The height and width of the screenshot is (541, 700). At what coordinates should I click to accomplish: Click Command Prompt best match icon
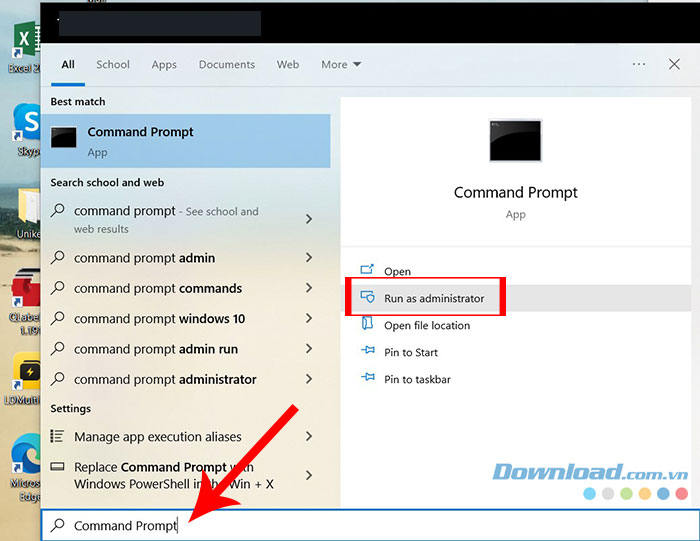(64, 140)
